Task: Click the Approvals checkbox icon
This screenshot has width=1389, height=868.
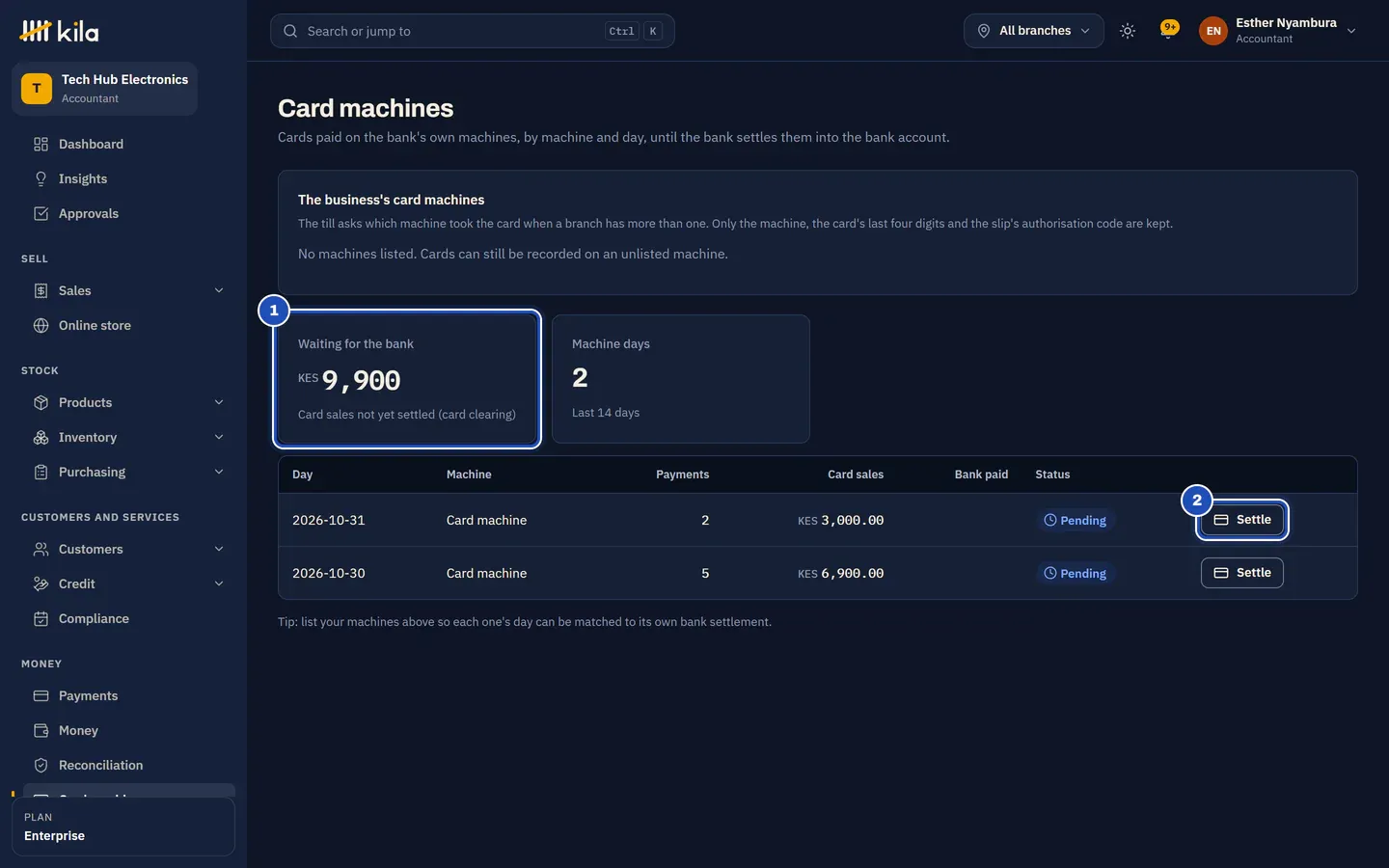Action: coord(41,213)
